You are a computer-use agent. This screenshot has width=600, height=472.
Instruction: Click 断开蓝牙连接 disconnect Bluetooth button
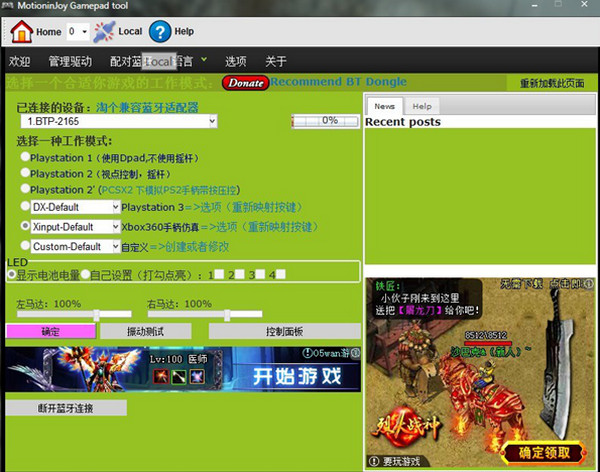tap(66, 408)
